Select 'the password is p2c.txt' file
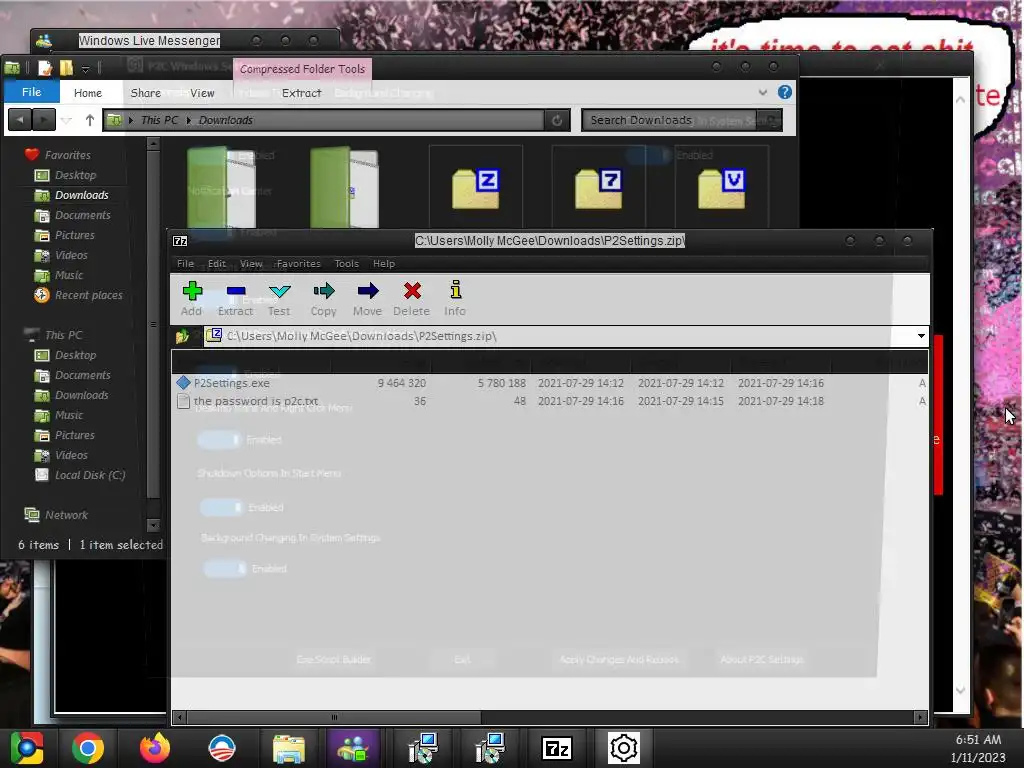This screenshot has width=1024, height=768. 256,401
